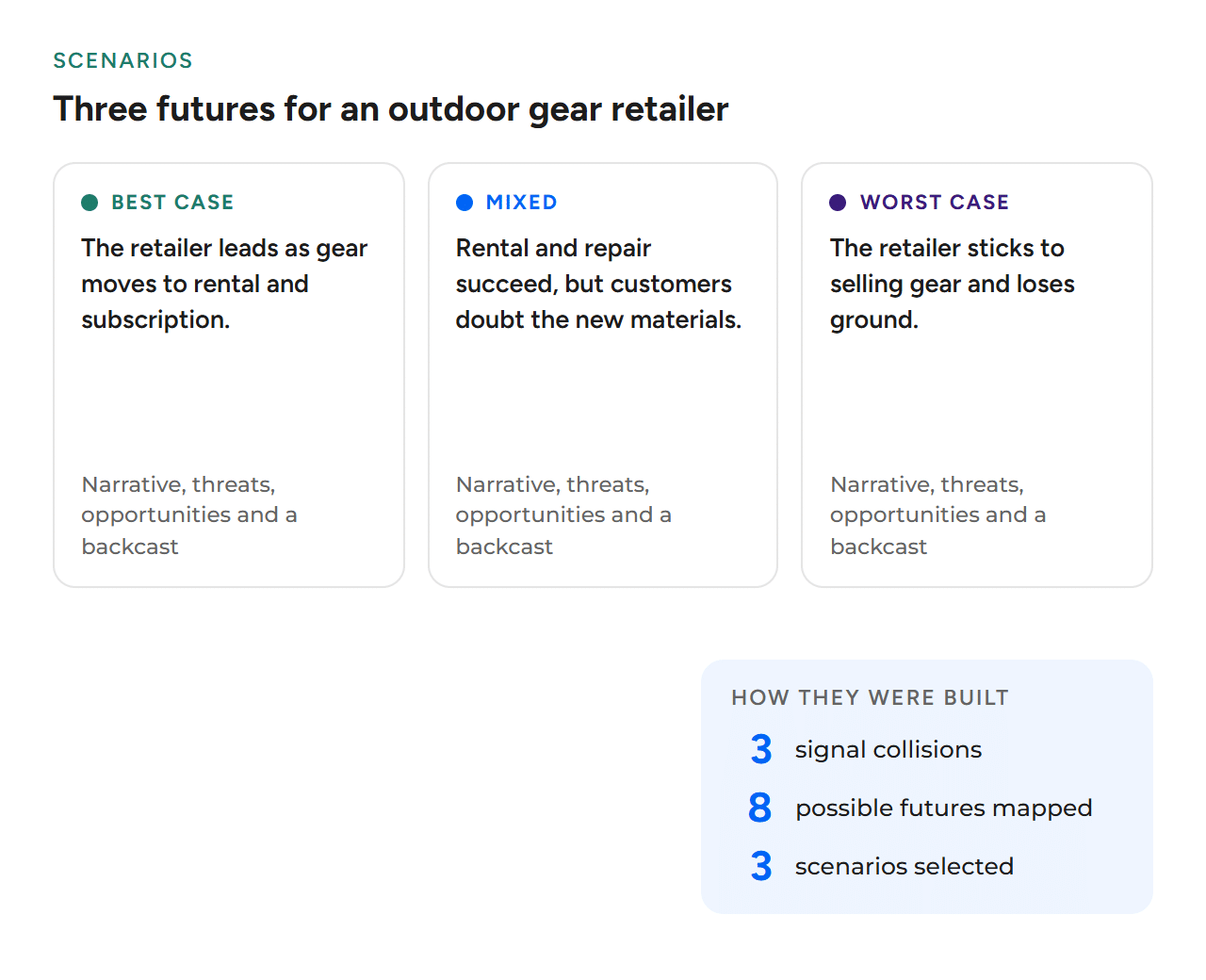1206x980 pixels.
Task: Click the heading "Three futures for an outdoor gear retailer"
Action: click(391, 109)
